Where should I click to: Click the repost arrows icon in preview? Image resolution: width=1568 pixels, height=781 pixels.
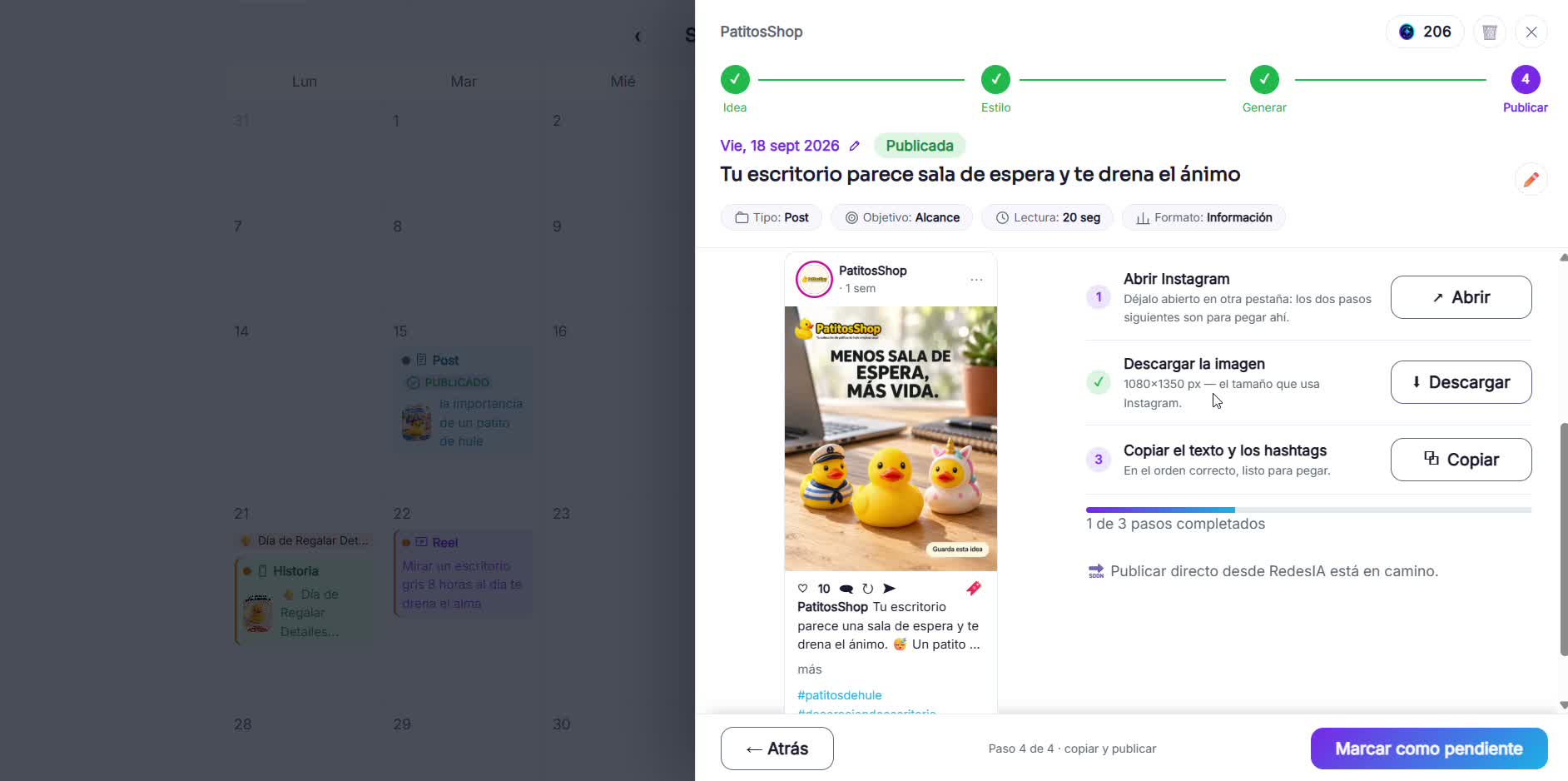click(x=867, y=589)
